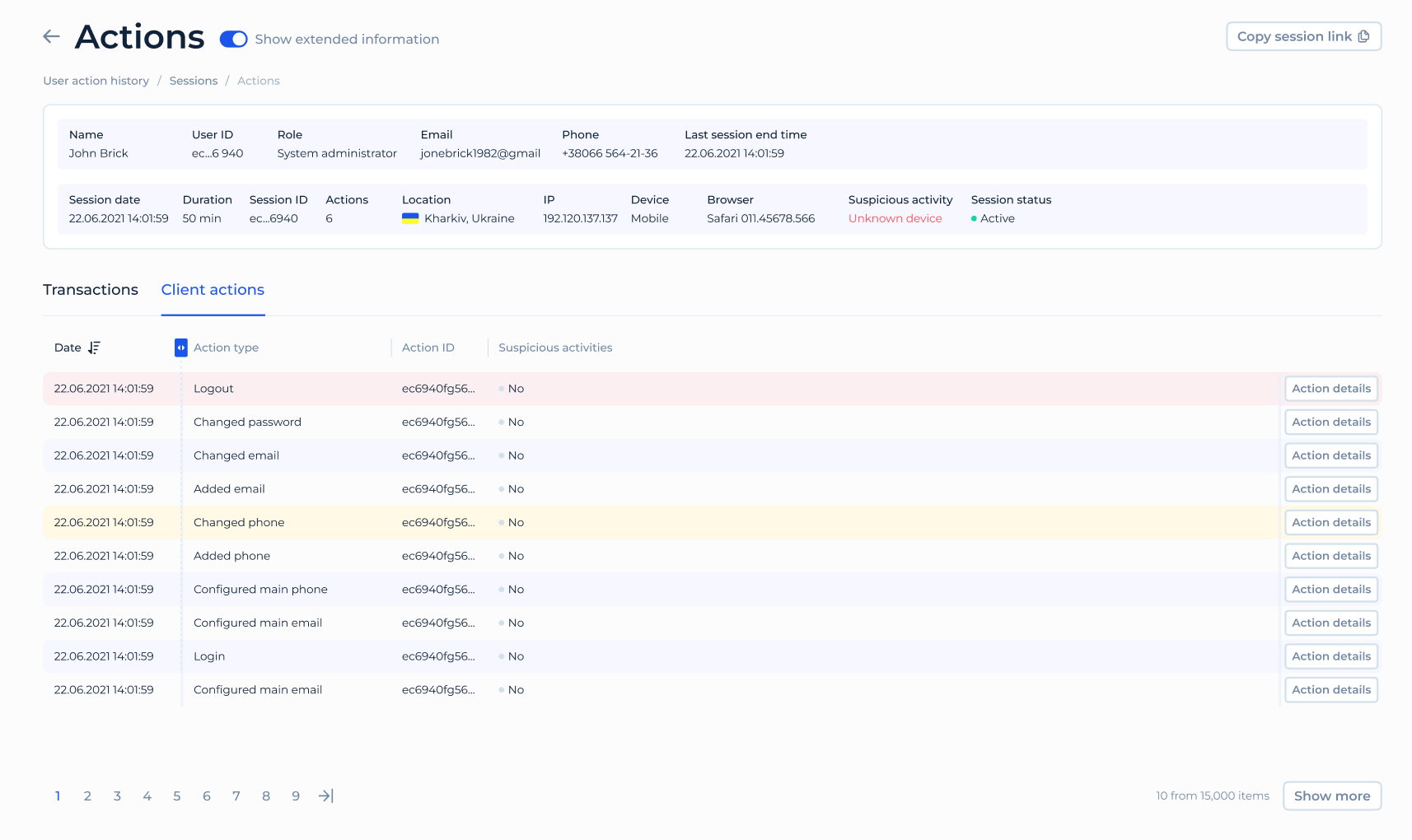Image resolution: width=1412 pixels, height=840 pixels.
Task: Click the Ukraine flag icon by Kharkiv
Action: [410, 218]
